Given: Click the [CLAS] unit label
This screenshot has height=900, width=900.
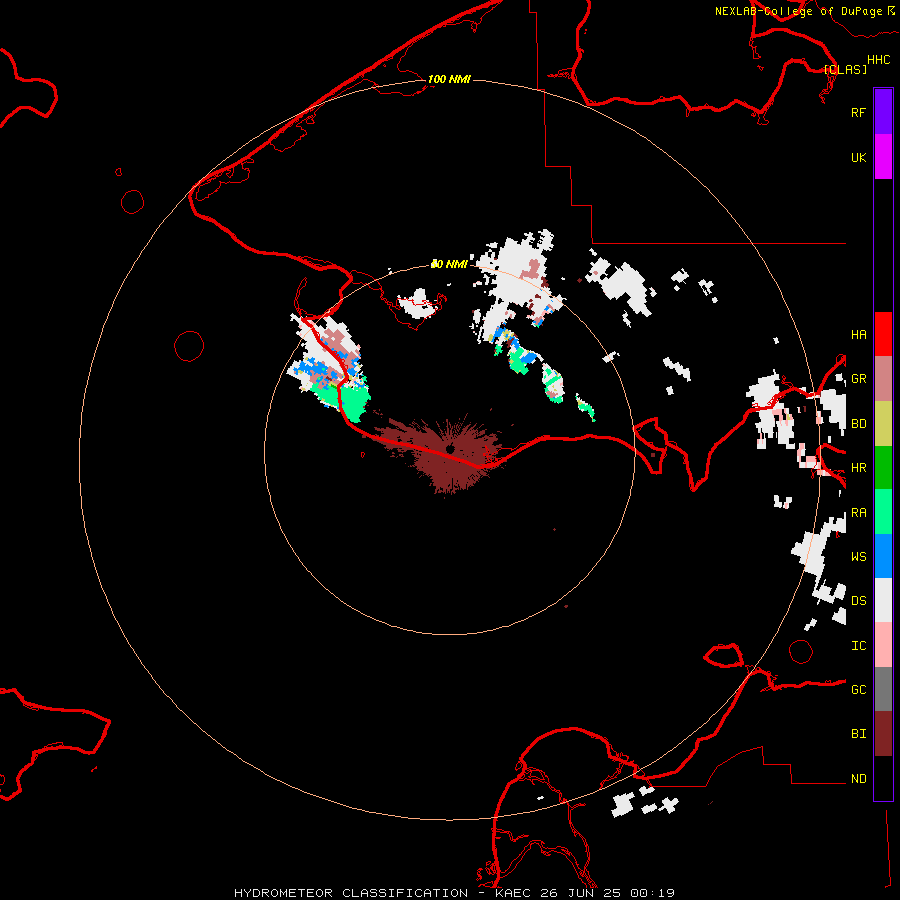Looking at the screenshot, I should tap(845, 69).
